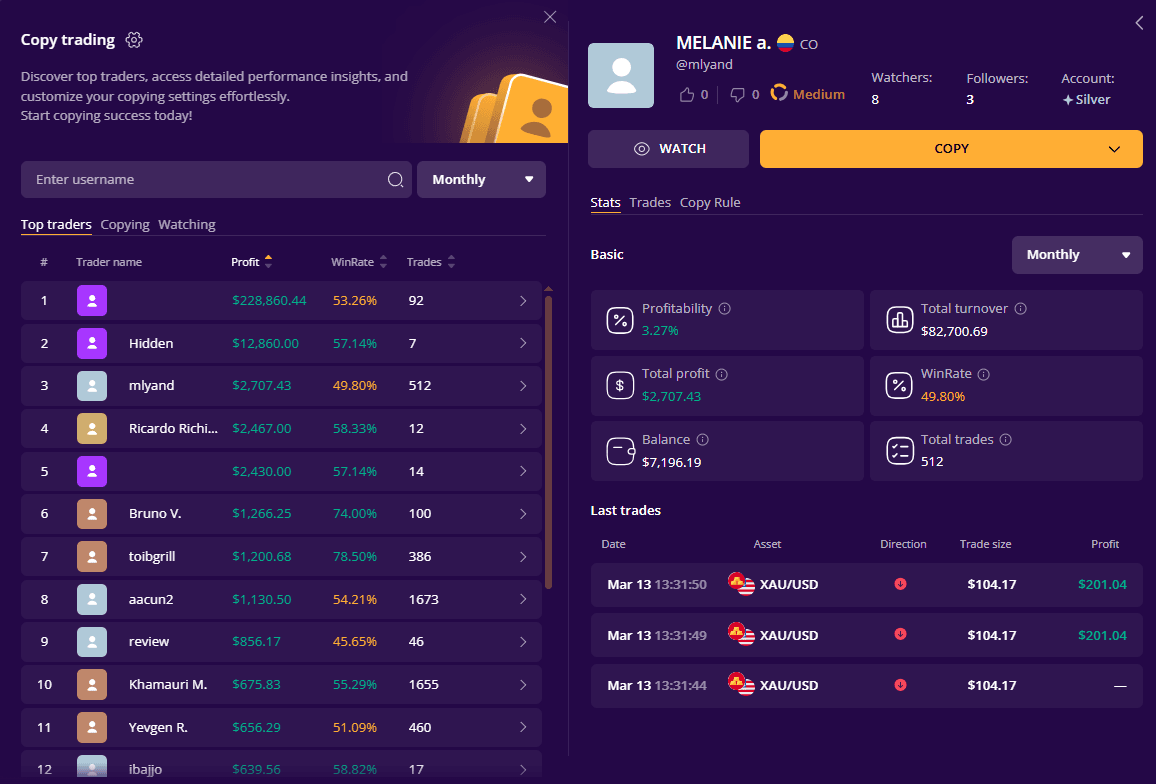This screenshot has width=1156, height=784.
Task: Click the Medium risk level icon
Action: pyautogui.click(x=779, y=94)
